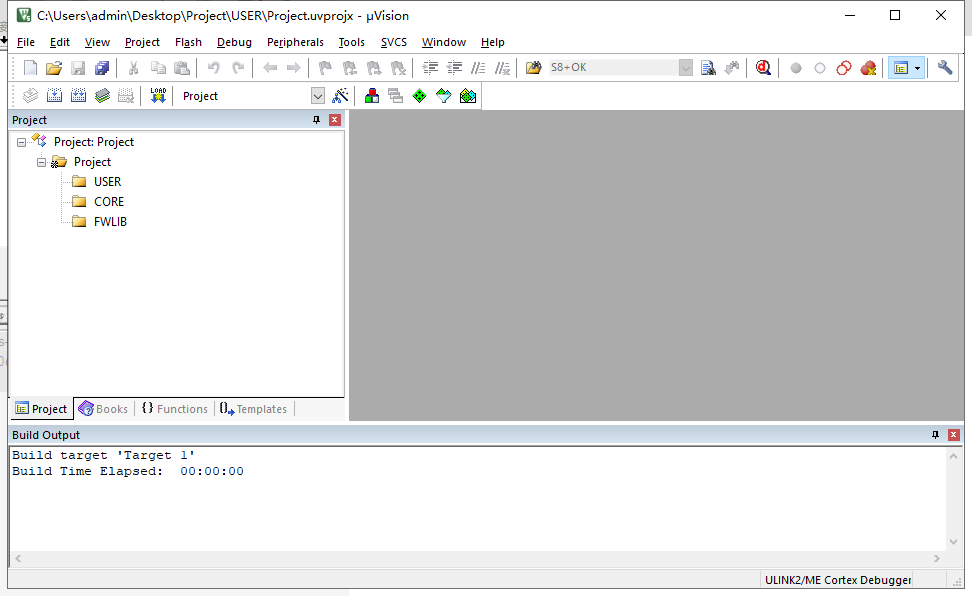Select the USER group folder
Screen dimensions: 972x596
click(107, 182)
